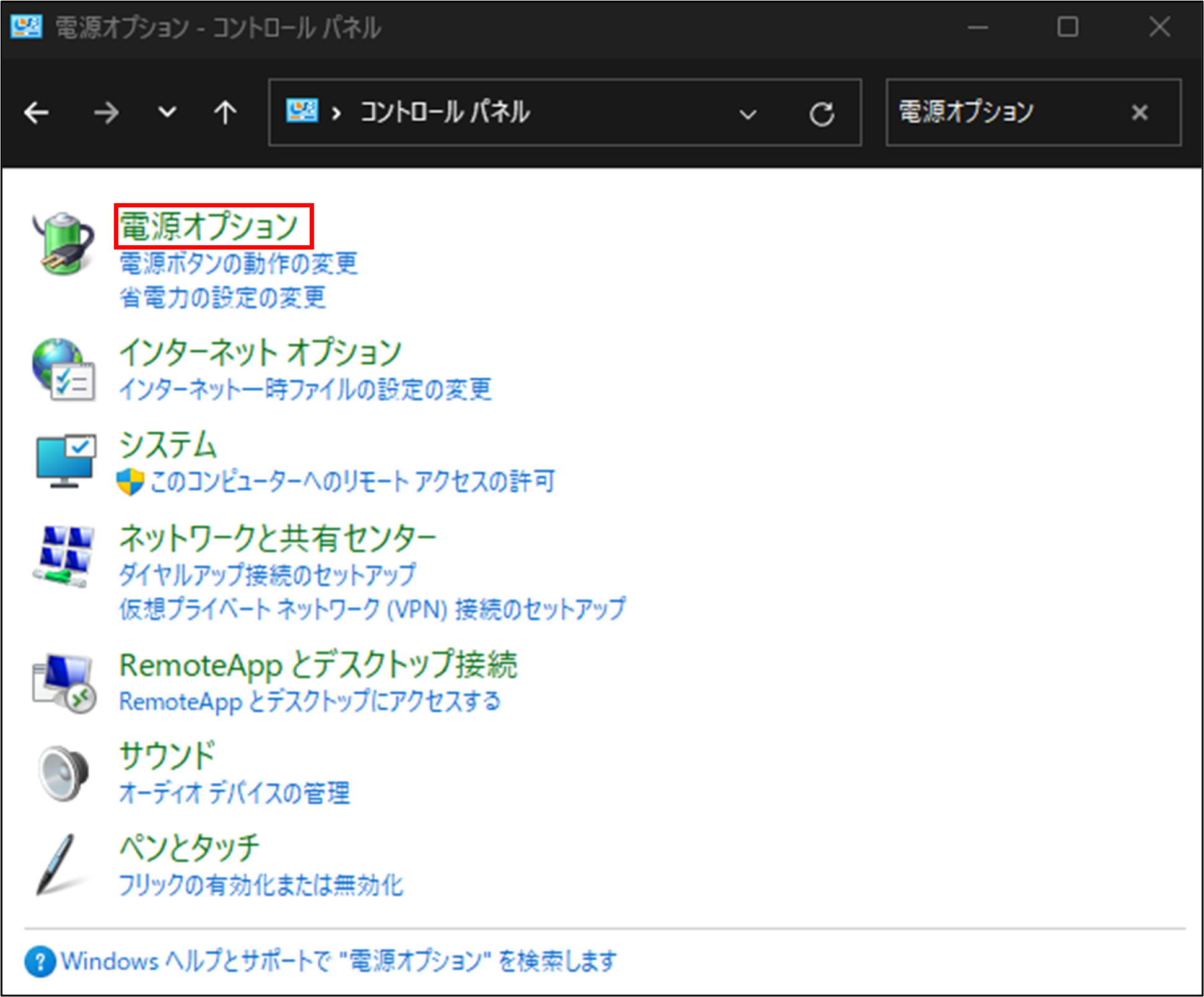Image resolution: width=1204 pixels, height=997 pixels.
Task: Open the サウンド speaker icon
Action: tap(64, 774)
